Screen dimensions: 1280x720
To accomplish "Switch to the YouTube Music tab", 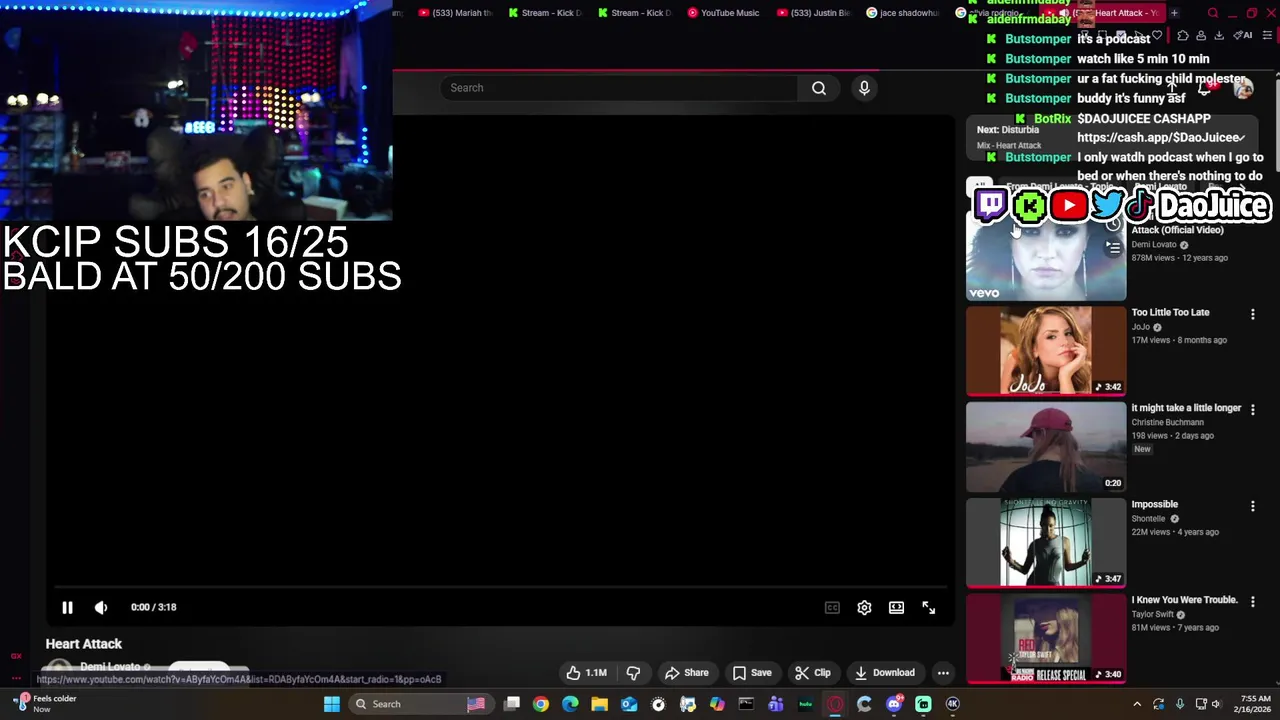I will pos(723,13).
